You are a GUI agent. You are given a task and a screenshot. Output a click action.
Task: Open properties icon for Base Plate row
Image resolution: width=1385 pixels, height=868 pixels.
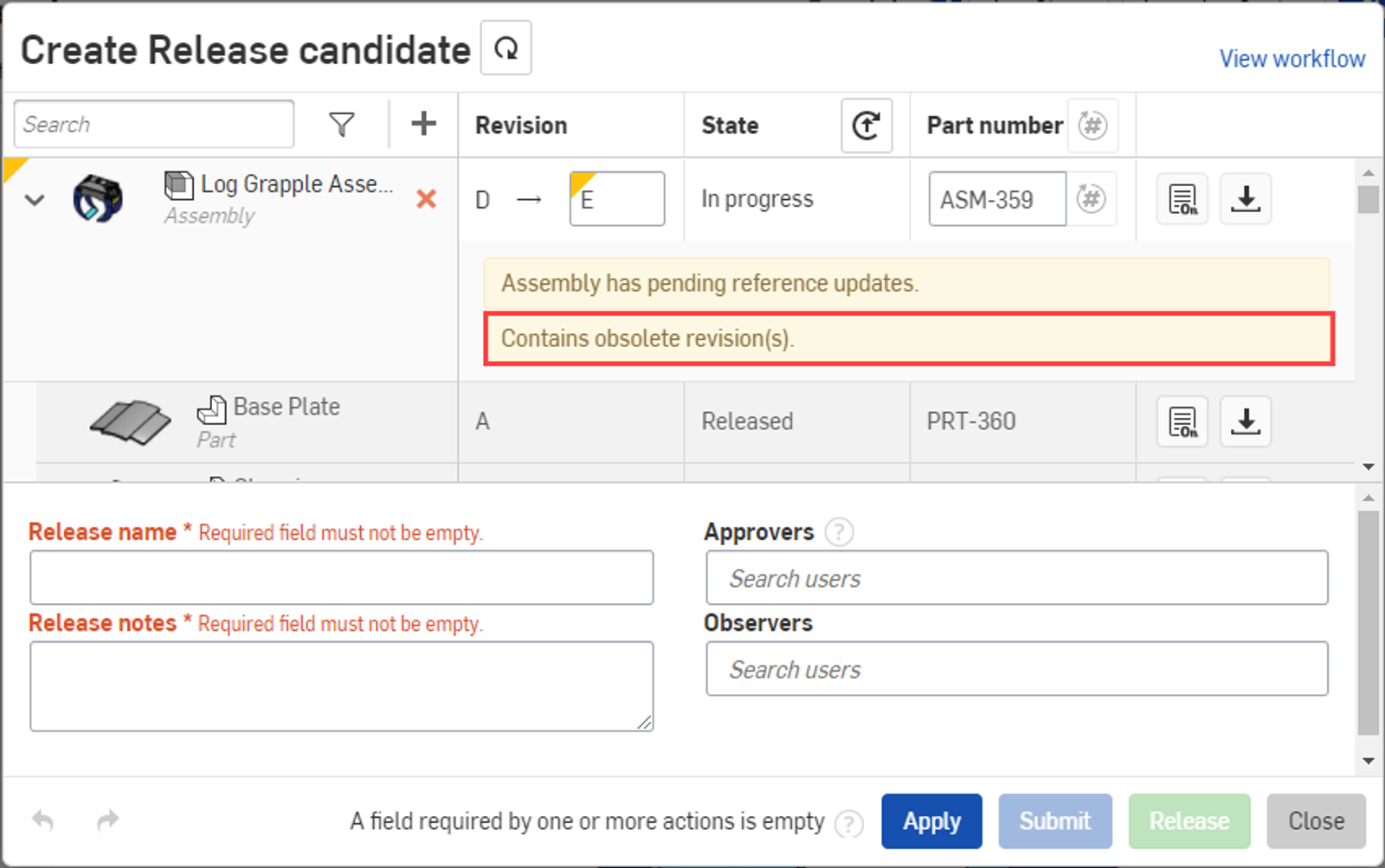pos(1182,421)
